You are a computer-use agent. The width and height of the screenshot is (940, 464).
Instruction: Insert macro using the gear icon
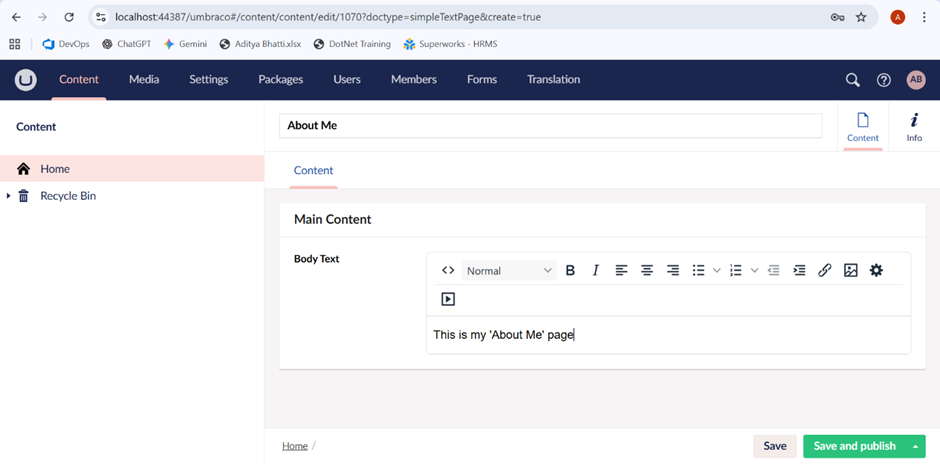click(876, 270)
